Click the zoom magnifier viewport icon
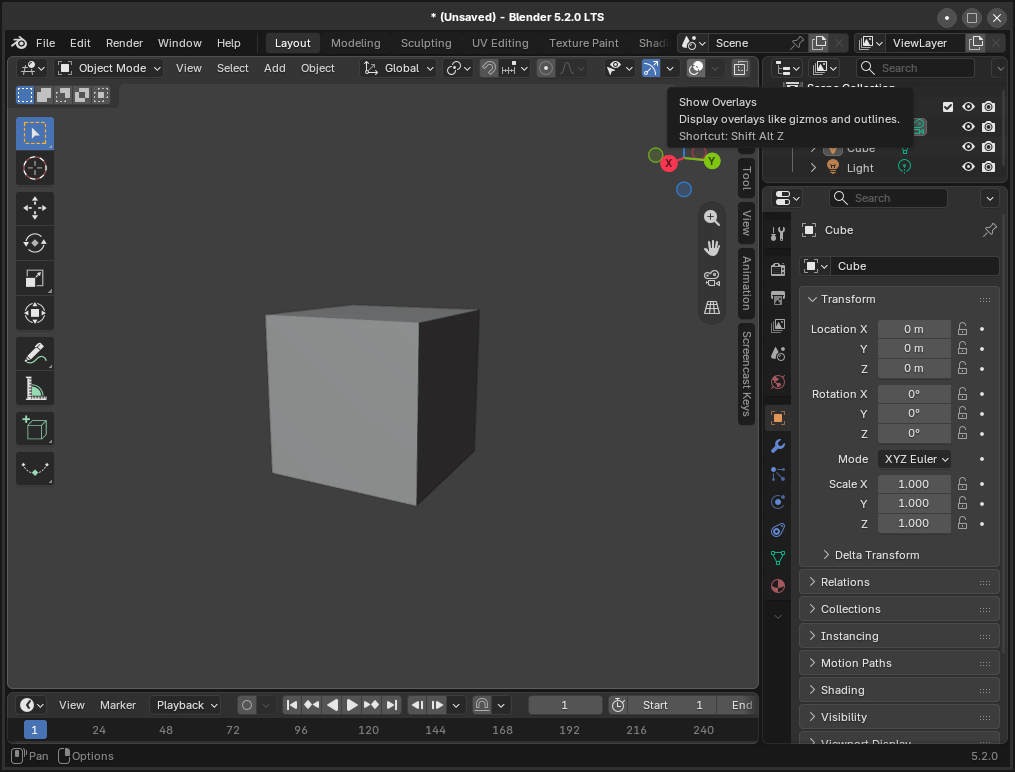Screen dimensions: 1015x772 [711, 218]
